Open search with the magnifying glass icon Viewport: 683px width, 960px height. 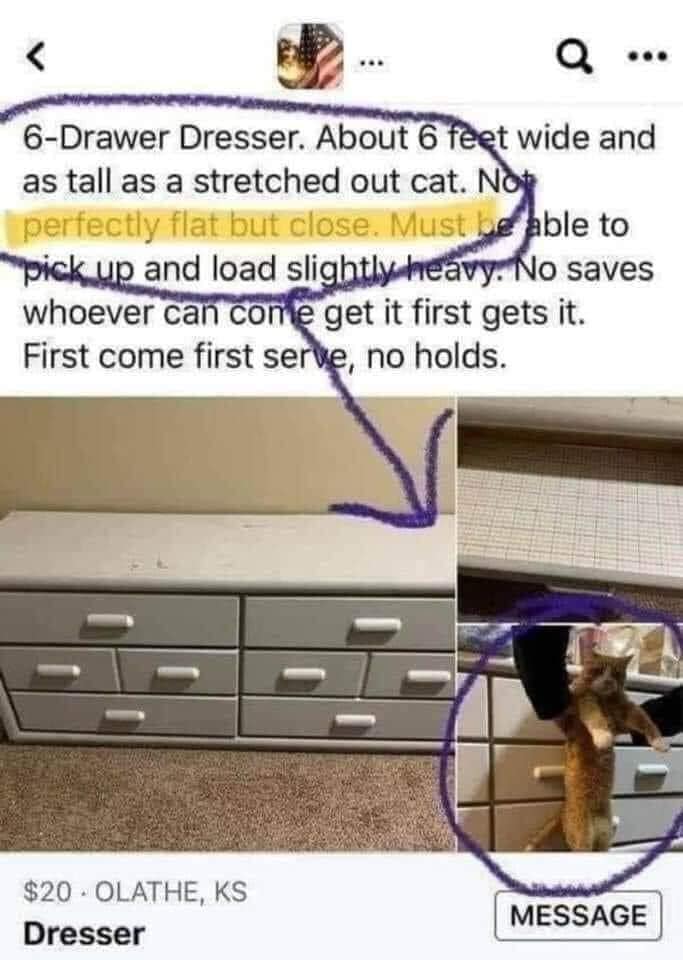(x=575, y=60)
